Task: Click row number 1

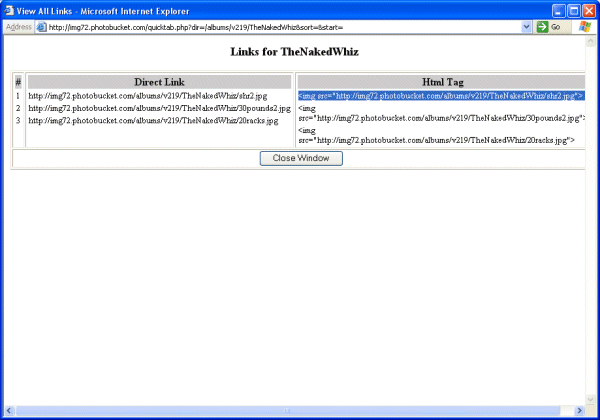Action: coord(18,96)
